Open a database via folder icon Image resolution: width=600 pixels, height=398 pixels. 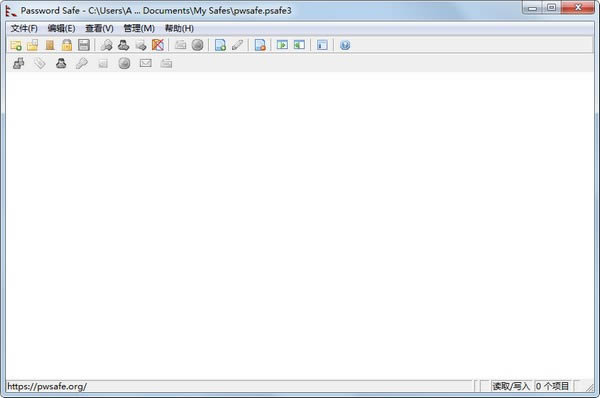pos(33,45)
